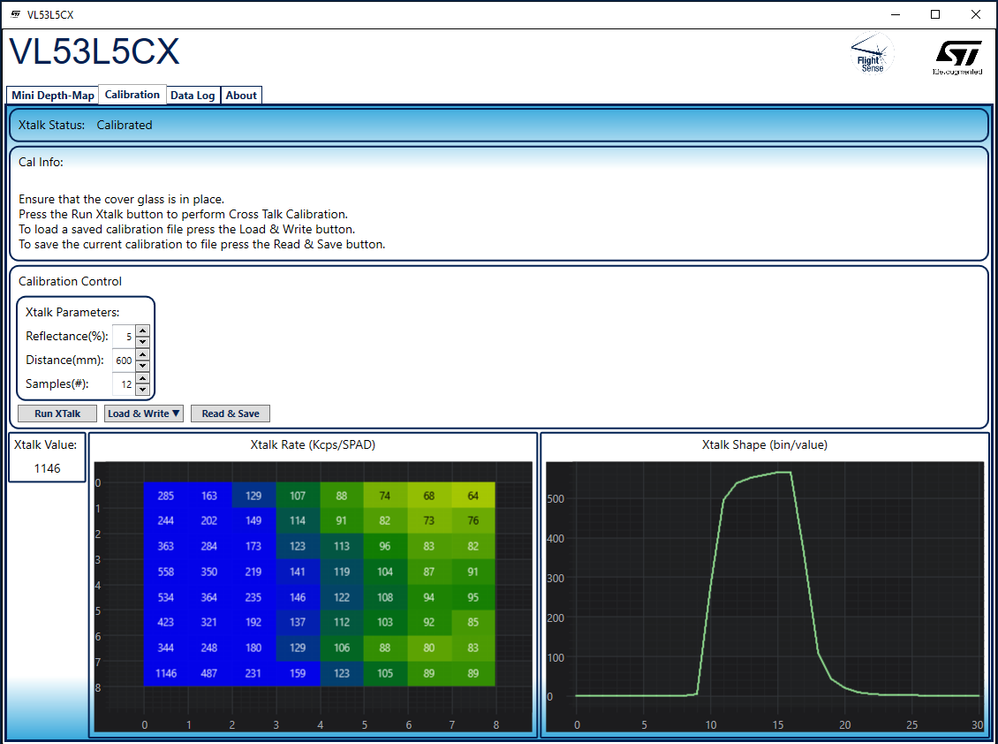This screenshot has width=998, height=744.
Task: Click the Xtalk Shape (bin/value) chart title
Action: [x=764, y=445]
